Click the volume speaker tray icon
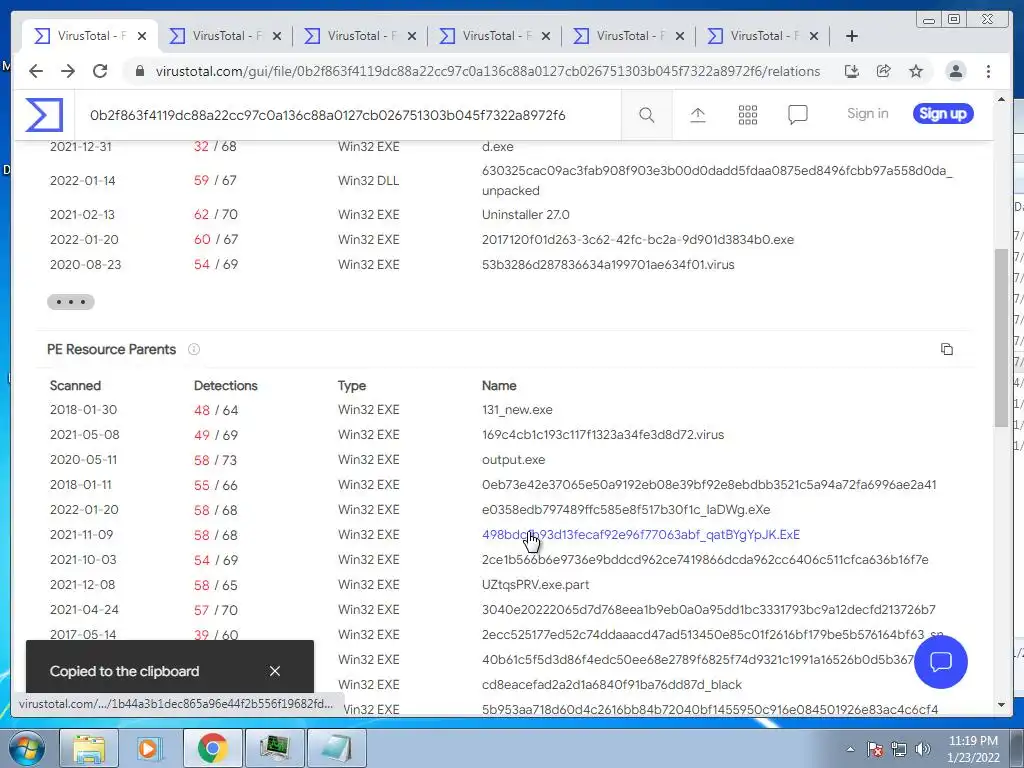 point(923,749)
